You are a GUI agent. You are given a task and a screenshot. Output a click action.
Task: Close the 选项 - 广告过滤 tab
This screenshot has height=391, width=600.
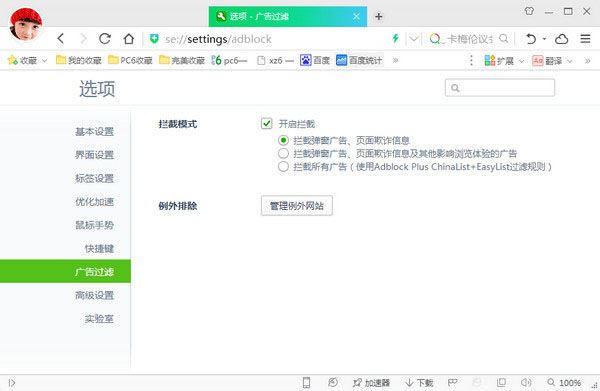[x=356, y=16]
